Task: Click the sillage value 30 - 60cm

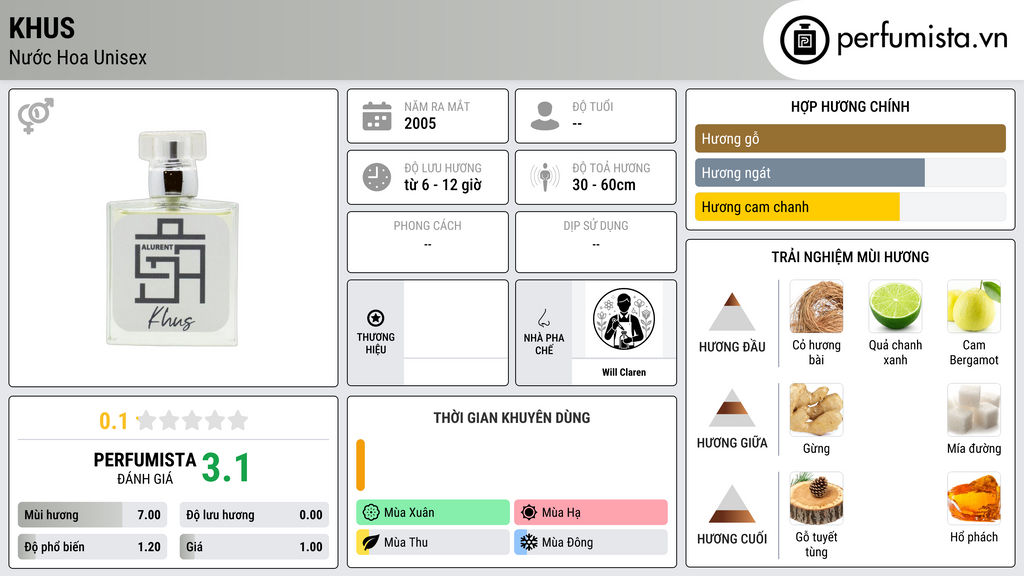Action: coord(604,185)
